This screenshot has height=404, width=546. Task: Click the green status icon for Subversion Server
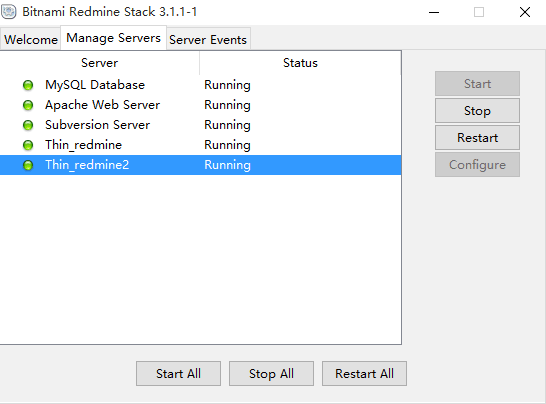pyautogui.click(x=28, y=125)
